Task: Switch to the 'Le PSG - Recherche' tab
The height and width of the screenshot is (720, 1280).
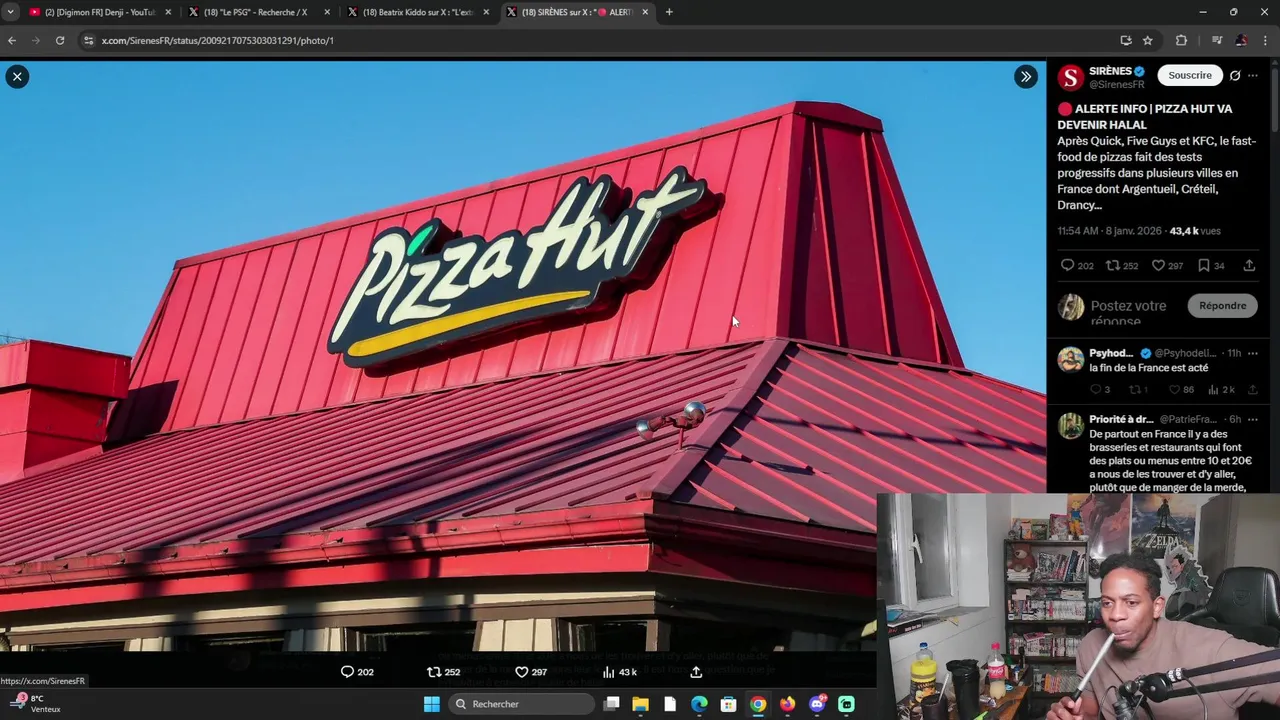Action: (x=255, y=12)
